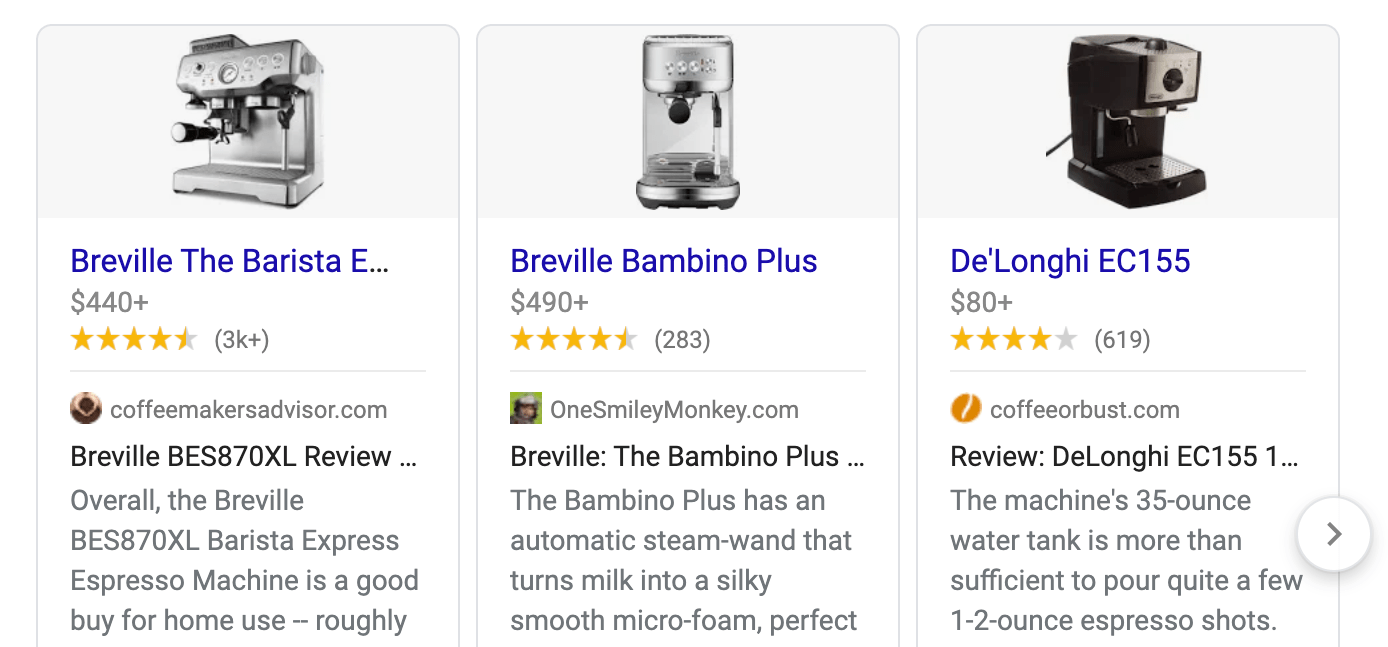Visit OneSmileyMonkey.com source link
The image size is (1388, 647).
click(674, 410)
